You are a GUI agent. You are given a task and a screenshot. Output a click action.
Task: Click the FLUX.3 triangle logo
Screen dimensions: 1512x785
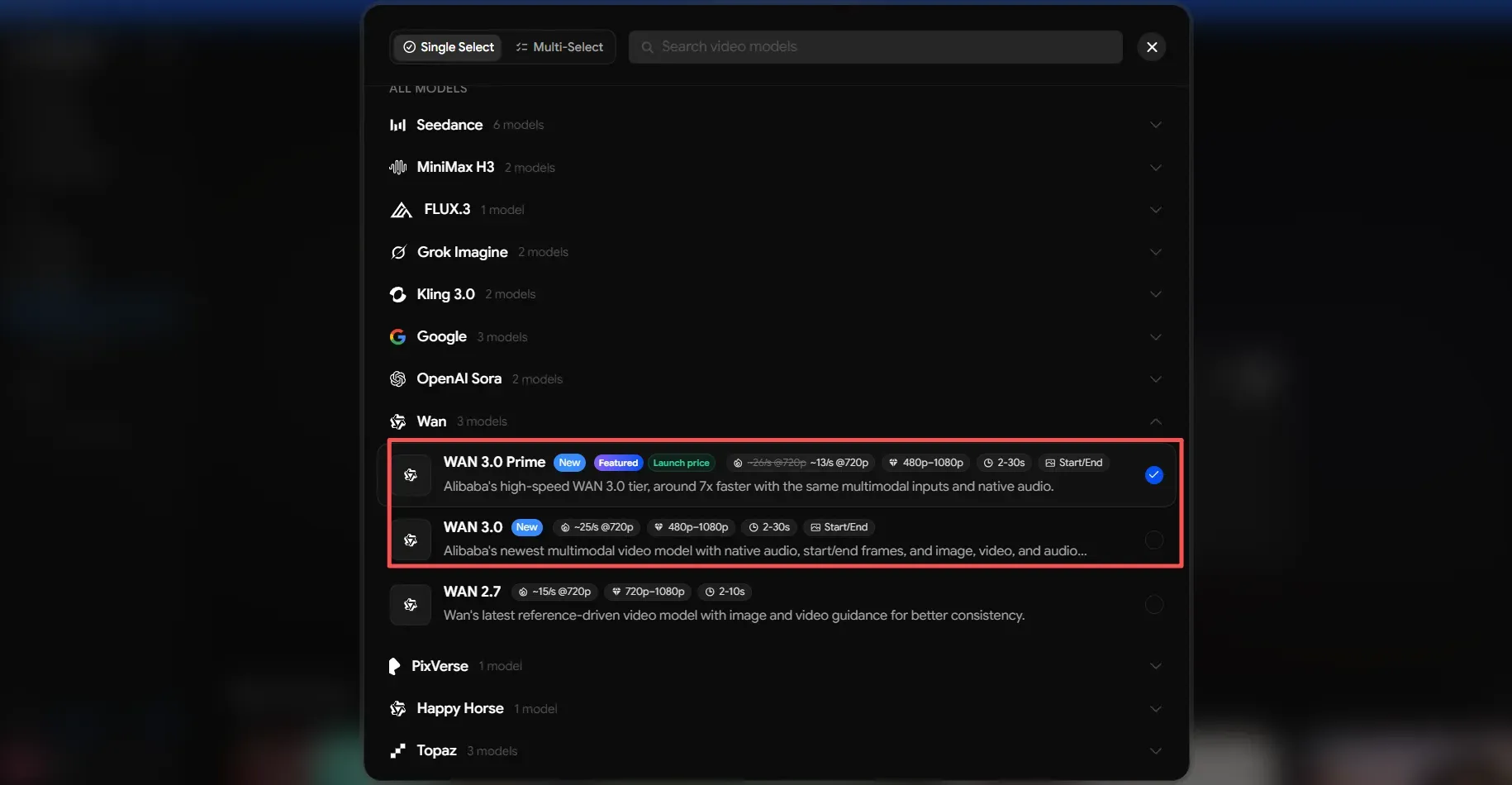click(401, 210)
